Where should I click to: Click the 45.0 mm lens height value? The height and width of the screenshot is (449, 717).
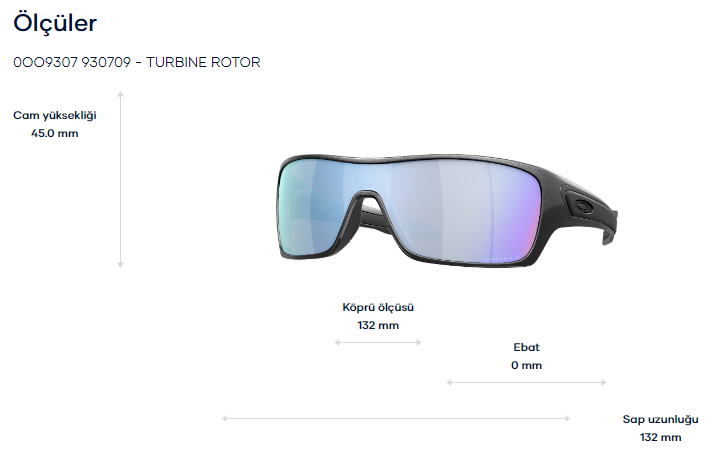[55, 134]
